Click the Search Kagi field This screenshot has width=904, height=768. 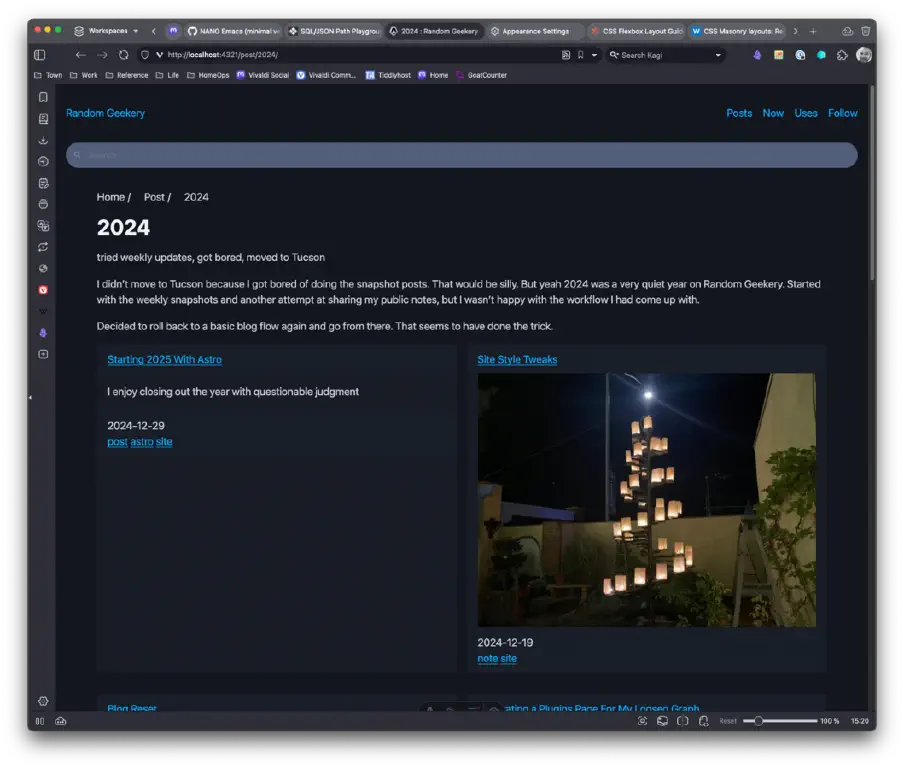click(x=666, y=55)
